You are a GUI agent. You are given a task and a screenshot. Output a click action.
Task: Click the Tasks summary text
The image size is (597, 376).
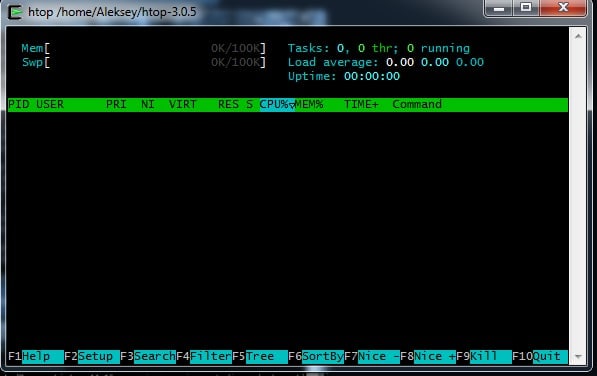379,48
